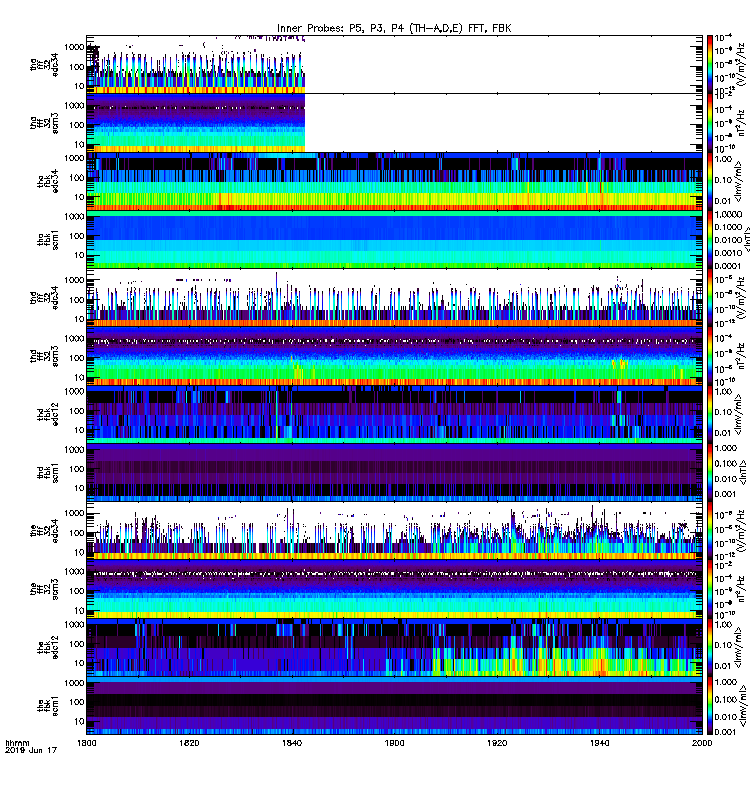Viewport: 750px width, 800px height.
Task: Click the "hhmm" time format label
Action: [x=17, y=743]
